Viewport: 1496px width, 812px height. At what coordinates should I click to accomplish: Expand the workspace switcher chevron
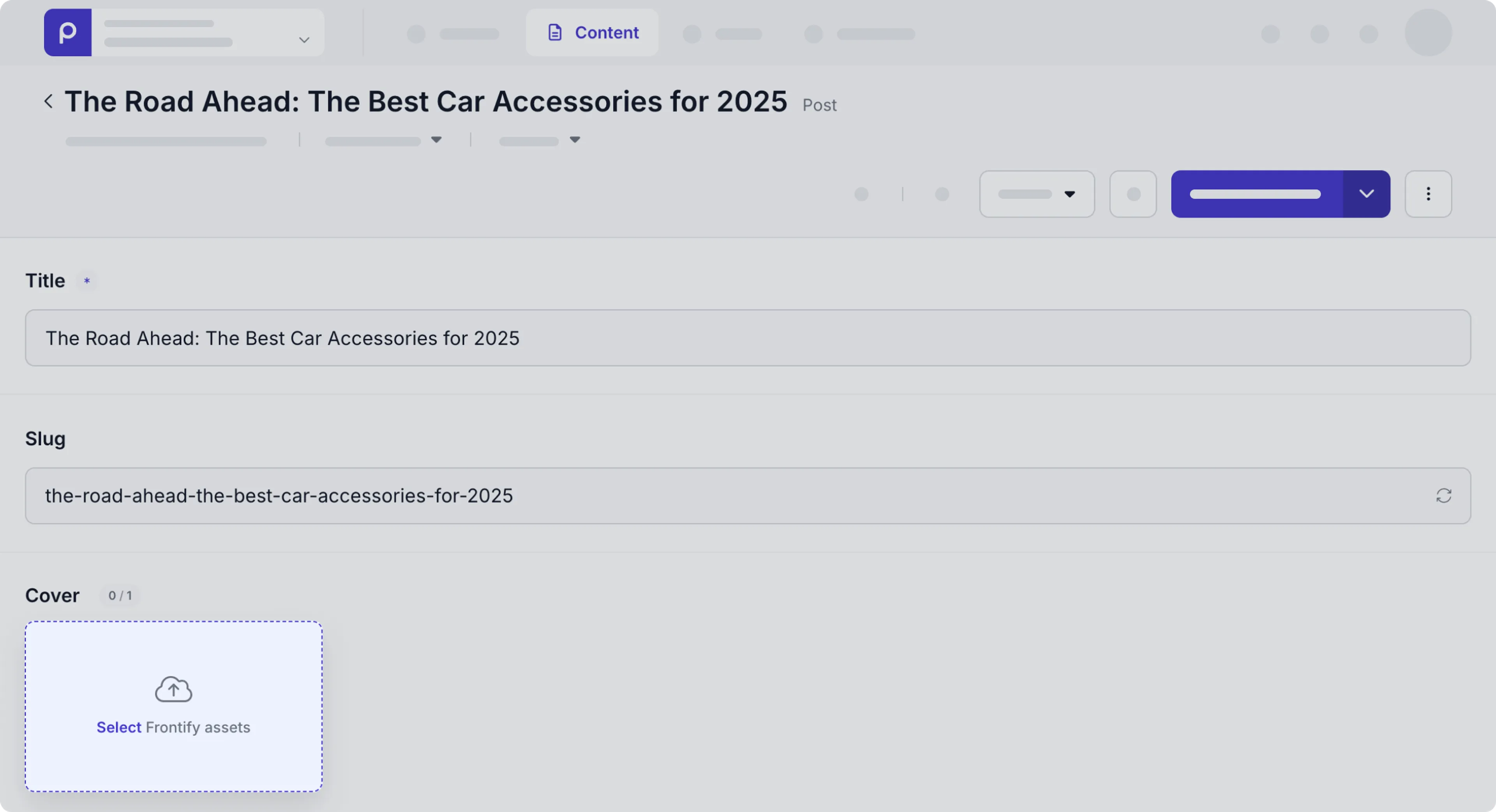(304, 40)
